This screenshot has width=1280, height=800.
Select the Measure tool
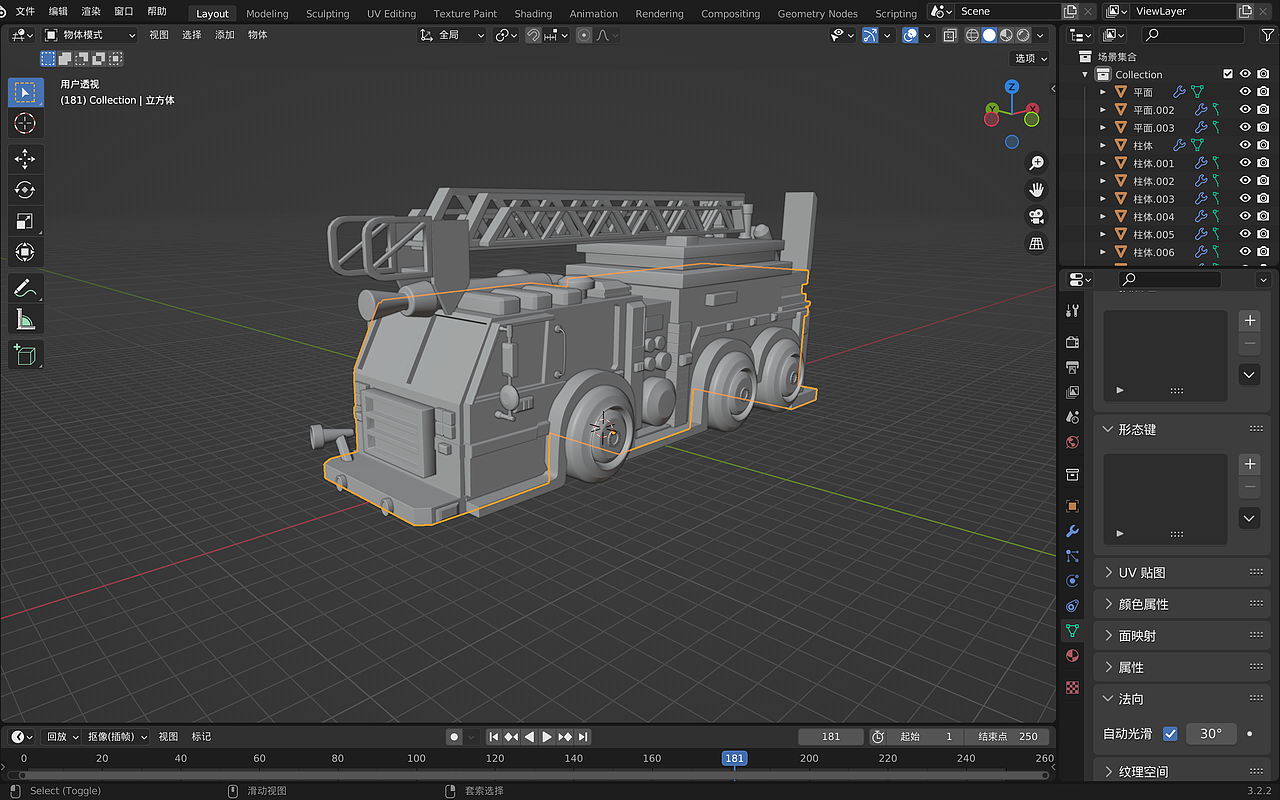(25, 319)
